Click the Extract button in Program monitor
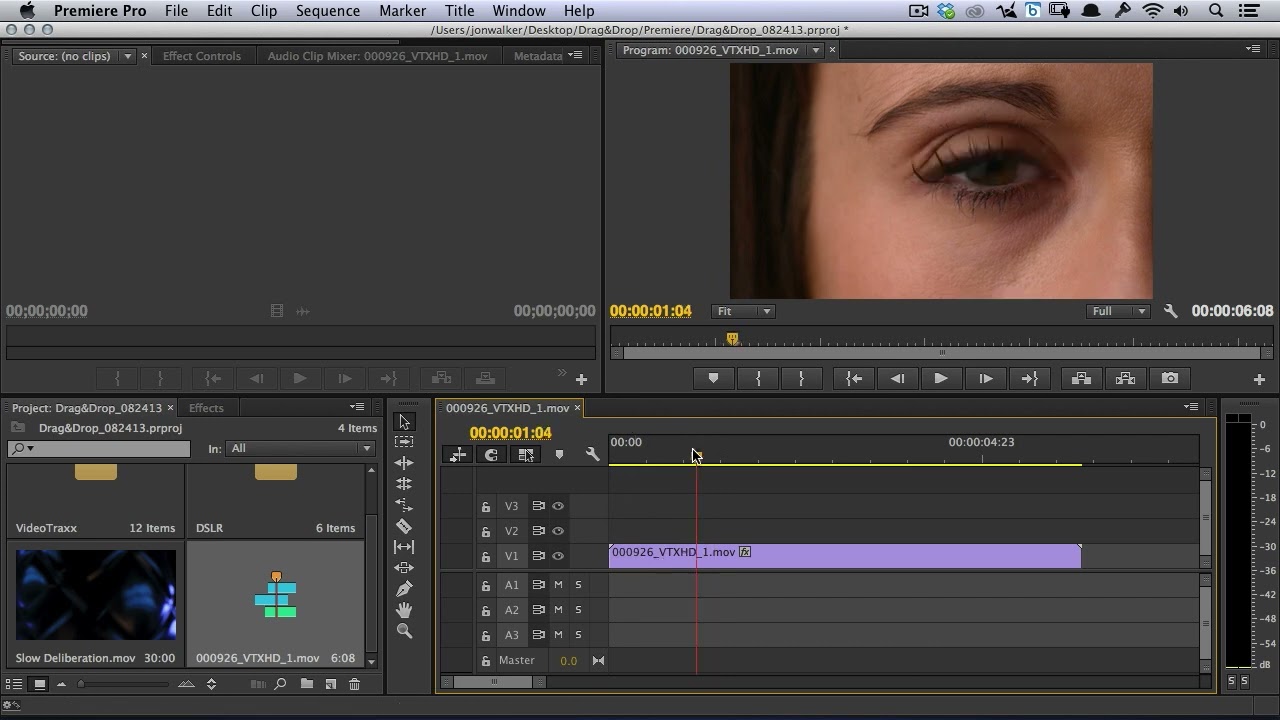 [1125, 378]
